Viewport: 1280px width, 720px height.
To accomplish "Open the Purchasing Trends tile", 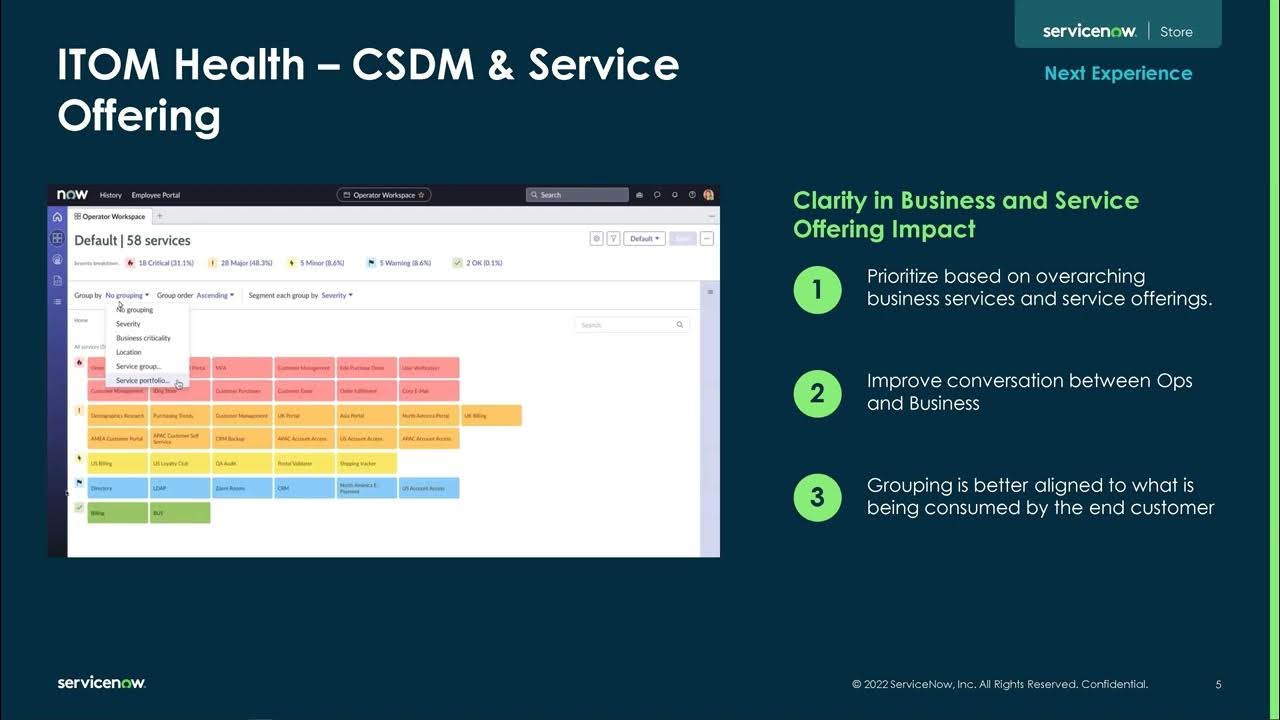I will [180, 415].
